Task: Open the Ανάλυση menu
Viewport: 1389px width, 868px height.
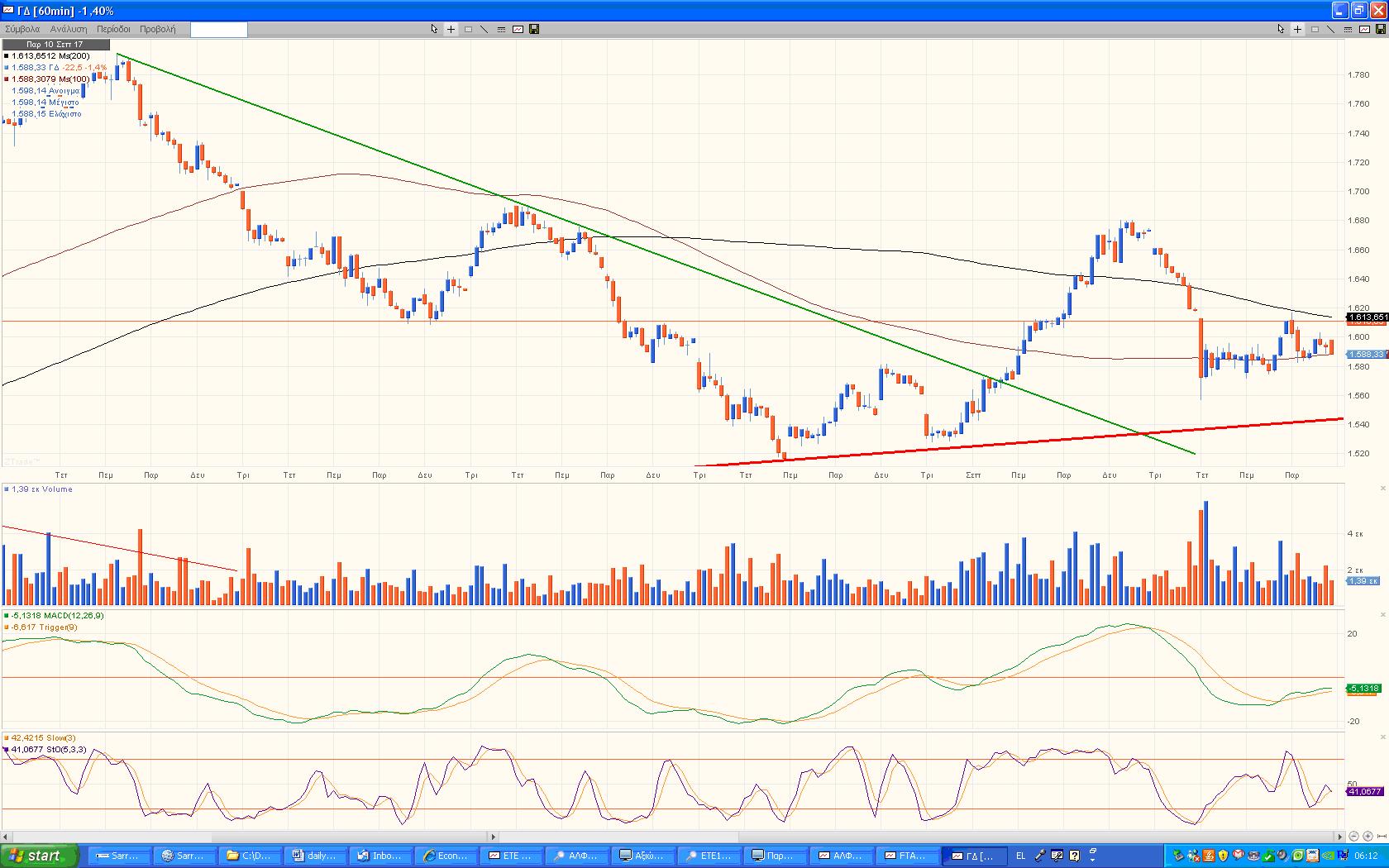Action: pos(69,29)
